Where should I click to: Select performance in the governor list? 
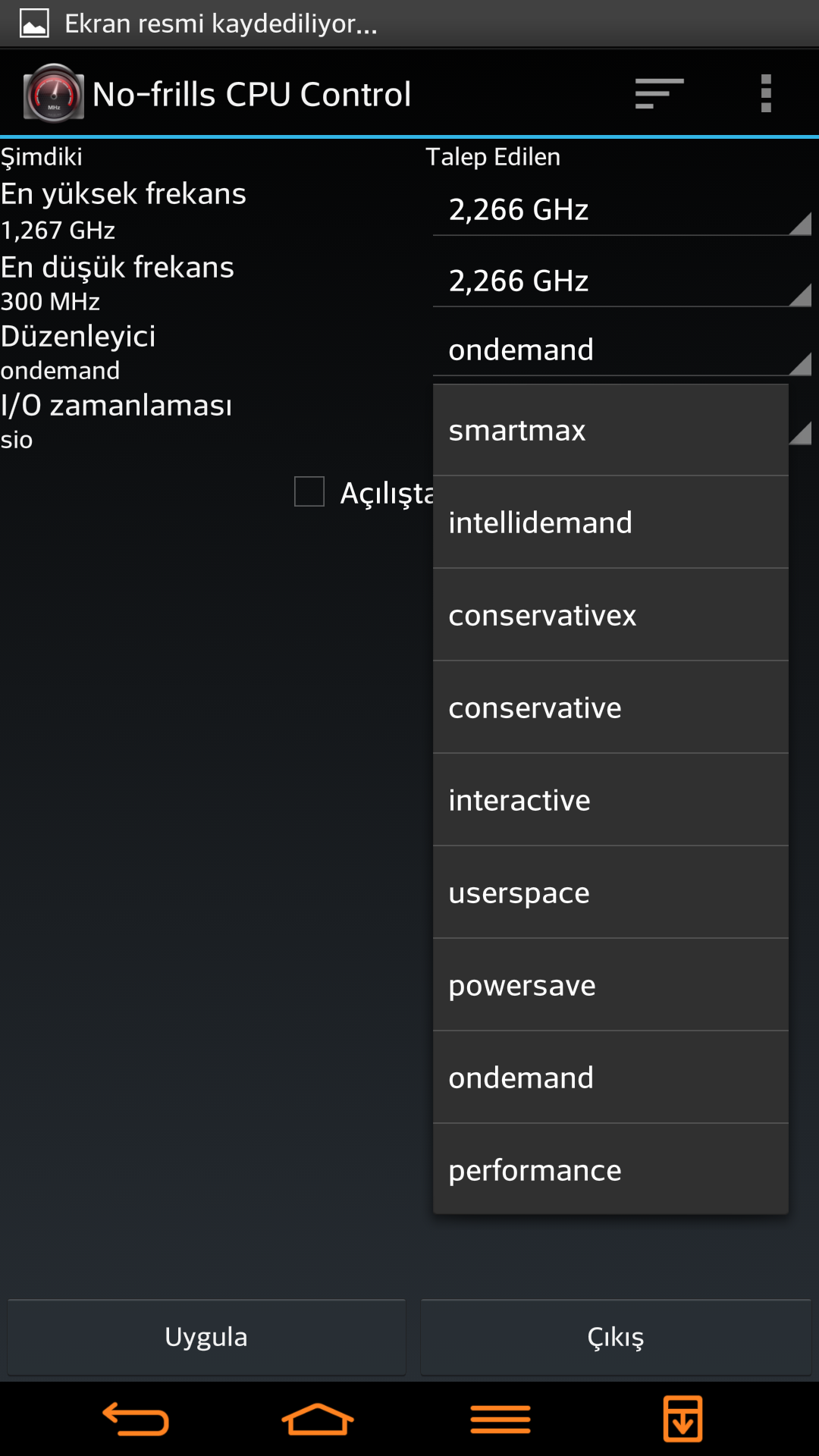coord(610,1169)
